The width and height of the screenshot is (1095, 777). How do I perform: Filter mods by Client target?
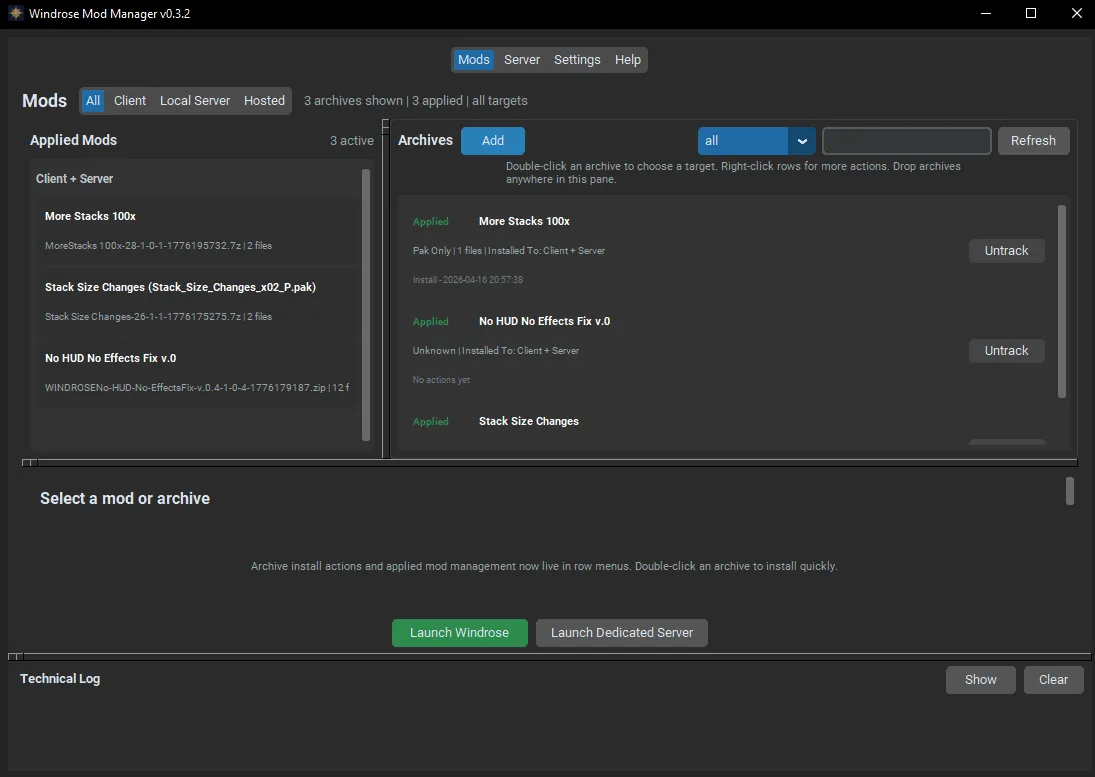130,101
